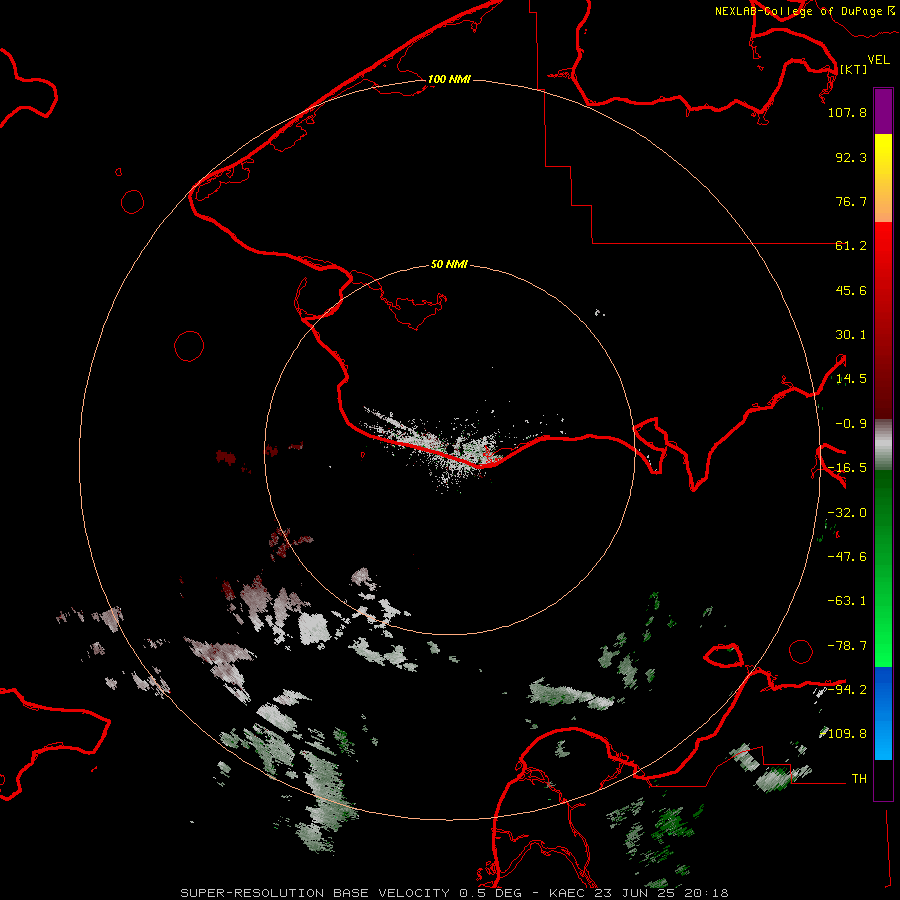
Task: Click the gray near-zero segment of the color bar
Action: click(x=883, y=445)
